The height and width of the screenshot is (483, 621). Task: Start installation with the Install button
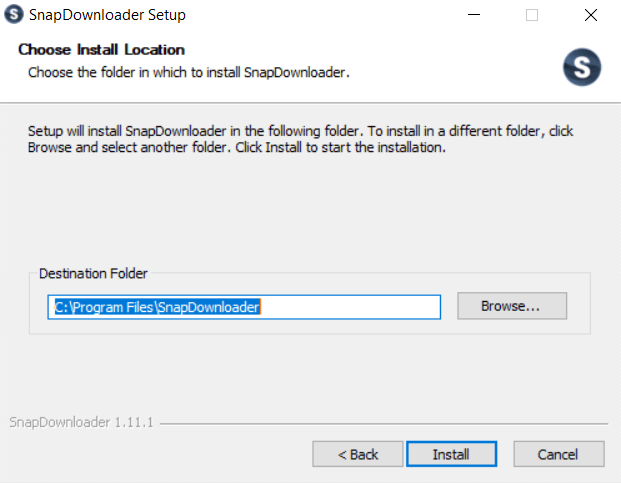[x=450, y=454]
